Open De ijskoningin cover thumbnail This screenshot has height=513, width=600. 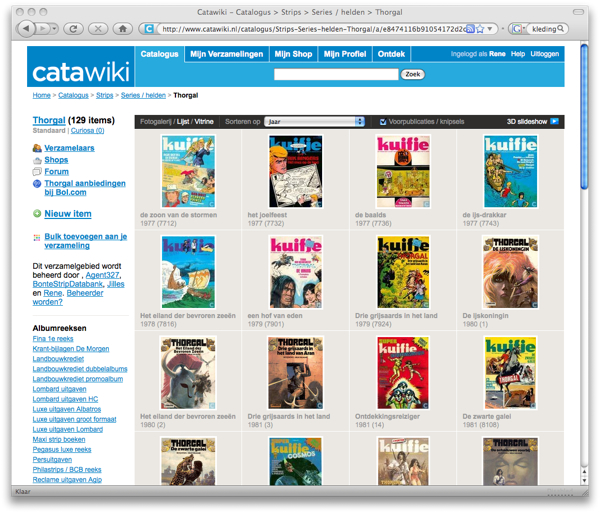click(510, 272)
